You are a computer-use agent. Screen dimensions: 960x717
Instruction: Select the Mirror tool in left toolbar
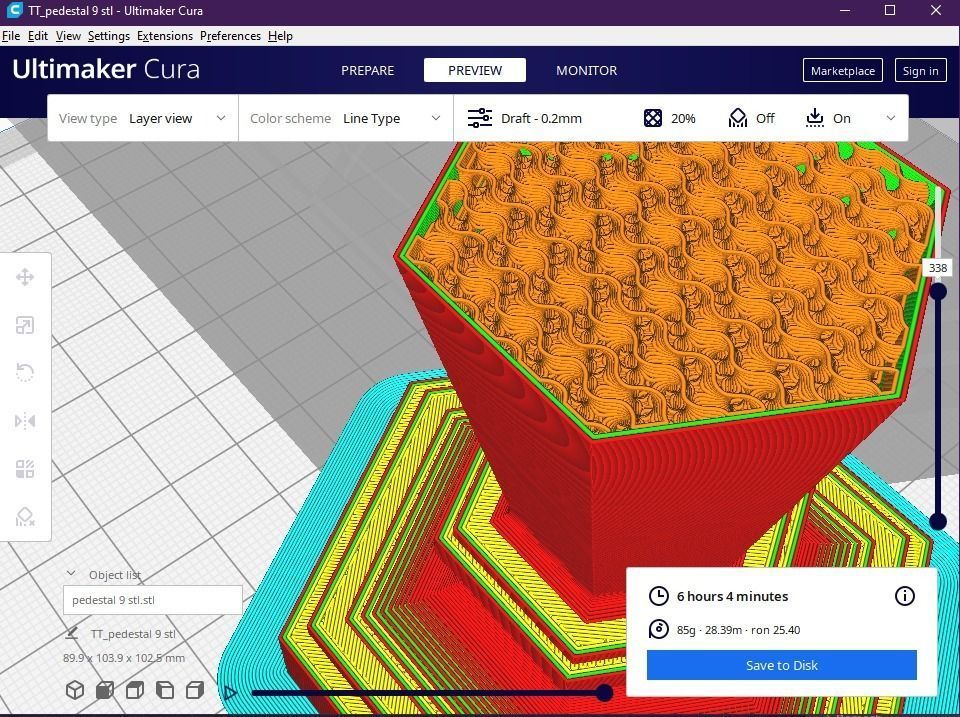pyautogui.click(x=25, y=421)
